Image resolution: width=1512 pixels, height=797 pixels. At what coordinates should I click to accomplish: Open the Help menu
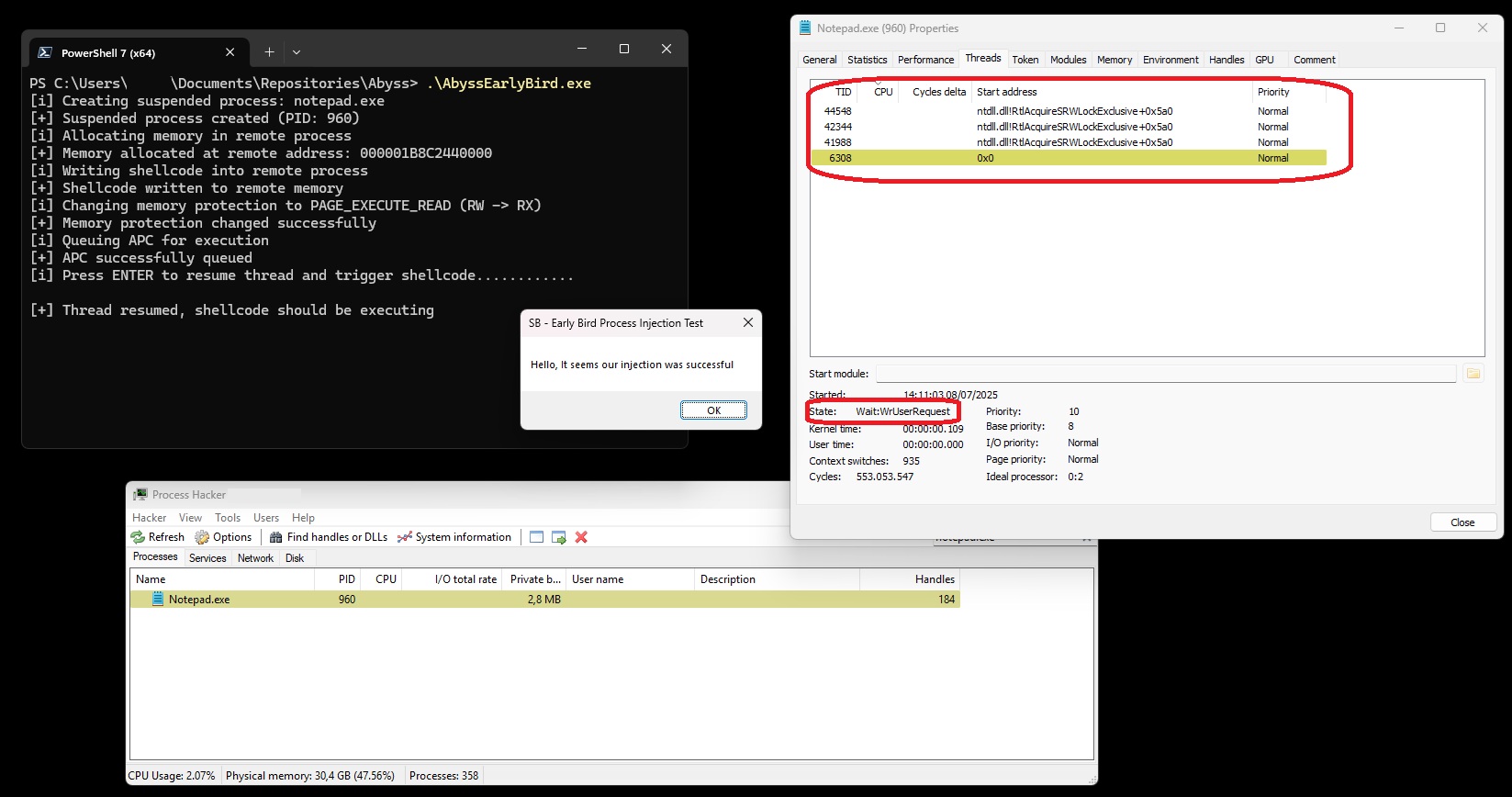coord(303,518)
